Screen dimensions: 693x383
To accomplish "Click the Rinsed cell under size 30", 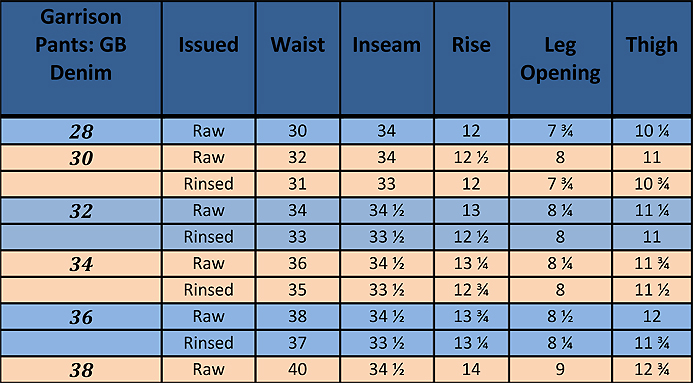I will tap(209, 184).
